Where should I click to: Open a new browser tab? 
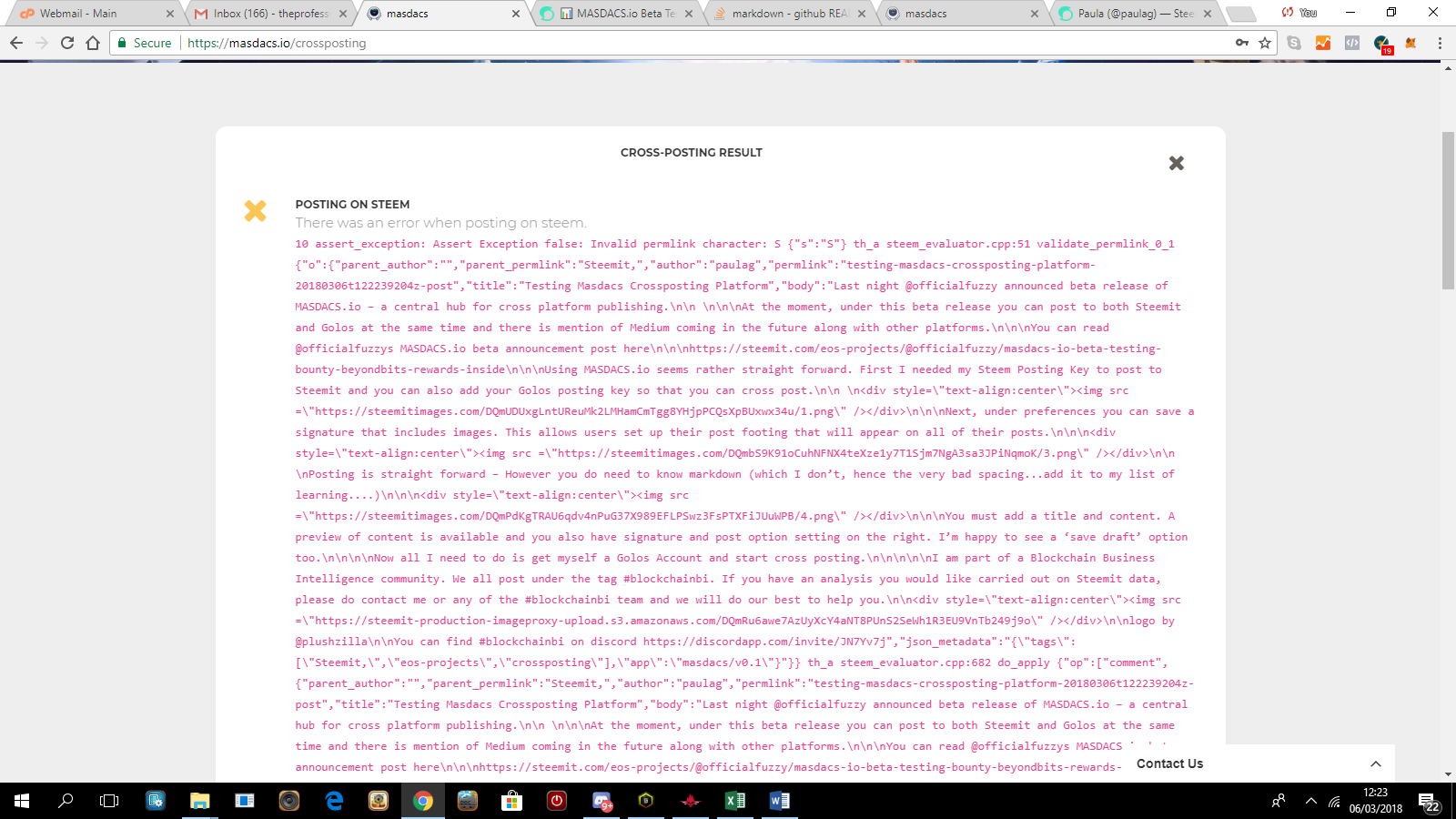pos(1240,14)
